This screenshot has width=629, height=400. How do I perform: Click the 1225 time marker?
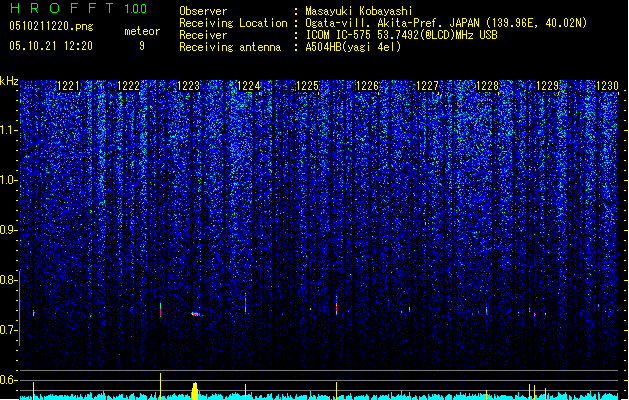tap(307, 86)
